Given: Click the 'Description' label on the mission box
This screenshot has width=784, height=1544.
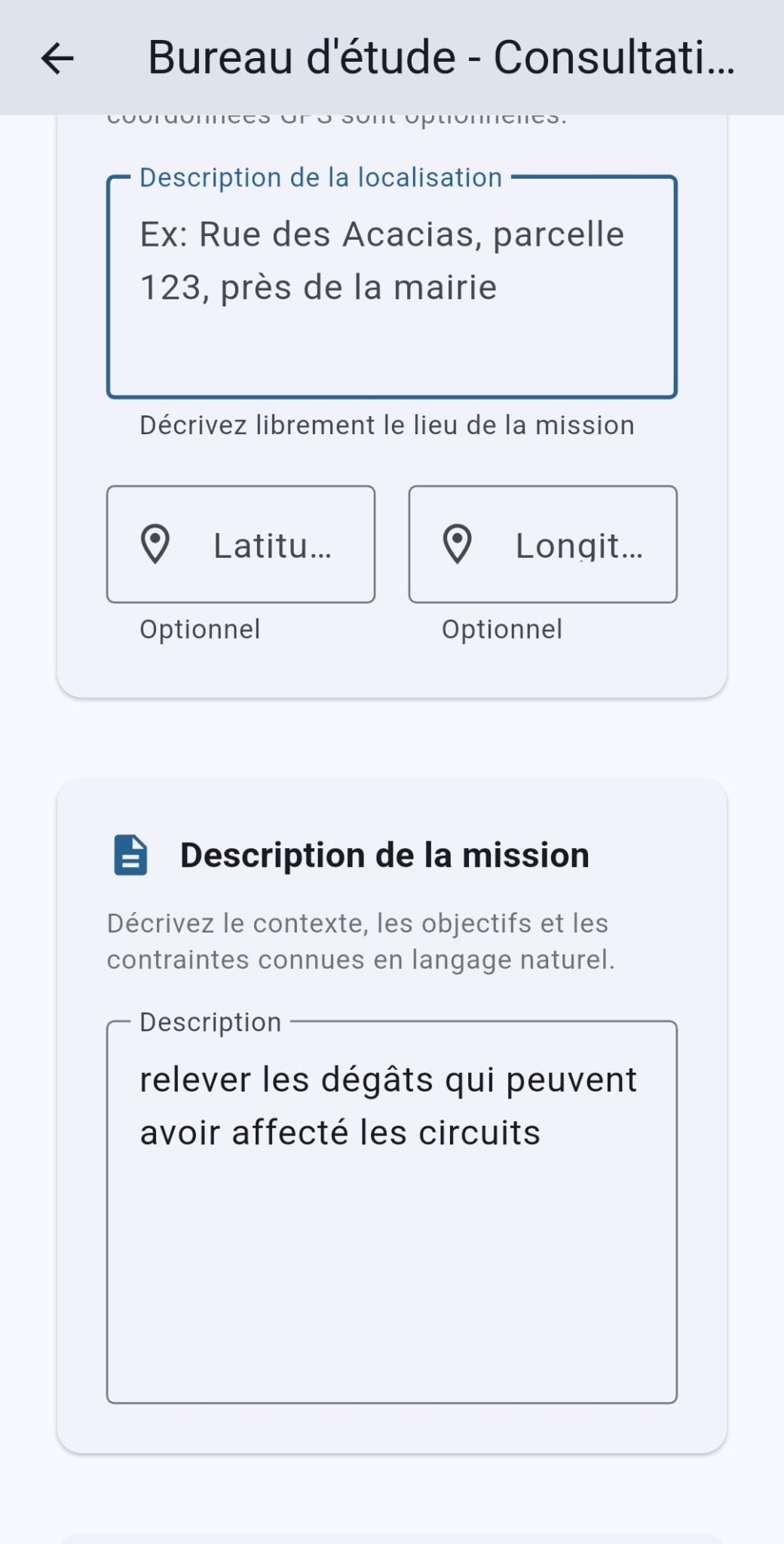Looking at the screenshot, I should pyautogui.click(x=210, y=1022).
